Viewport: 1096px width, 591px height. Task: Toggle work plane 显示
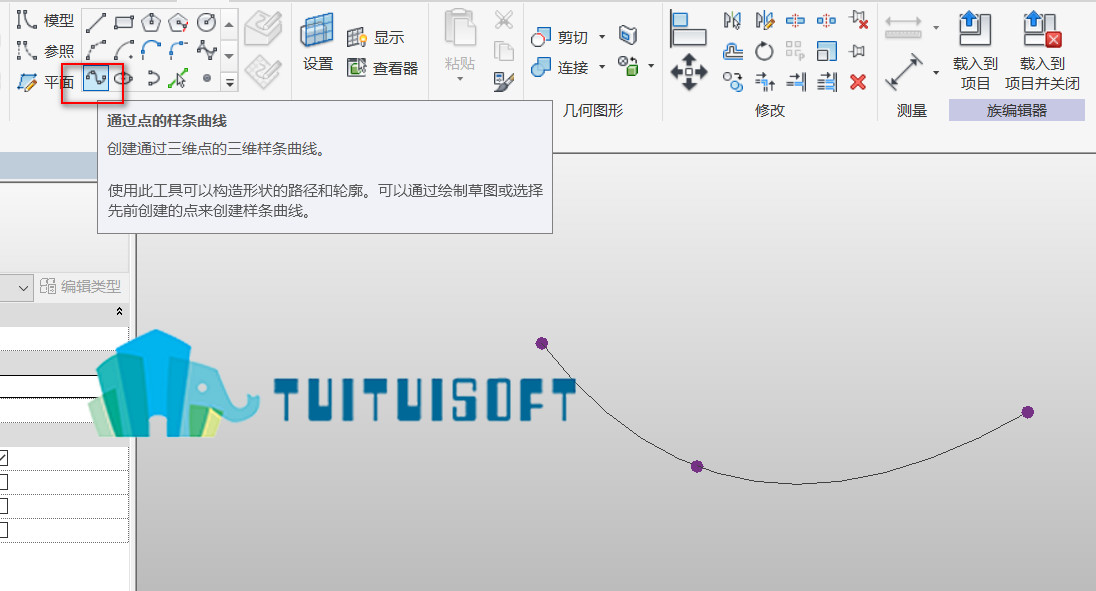tap(375, 37)
